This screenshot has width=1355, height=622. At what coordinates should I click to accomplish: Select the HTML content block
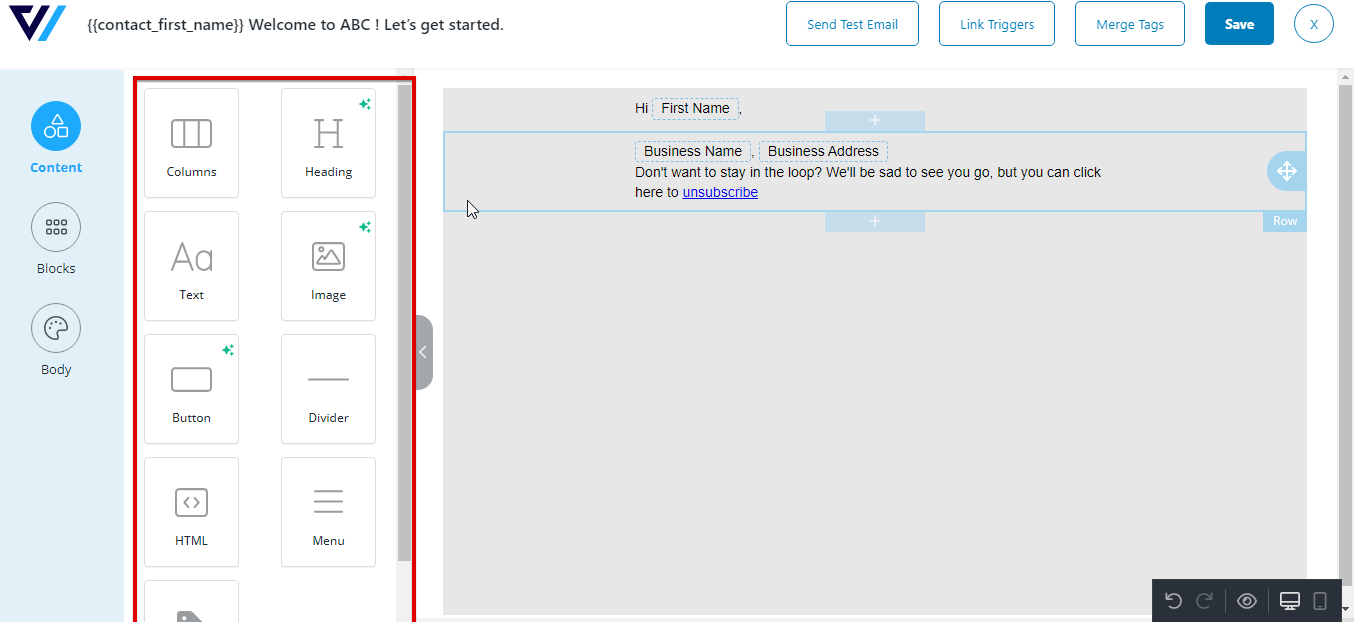tap(191, 512)
